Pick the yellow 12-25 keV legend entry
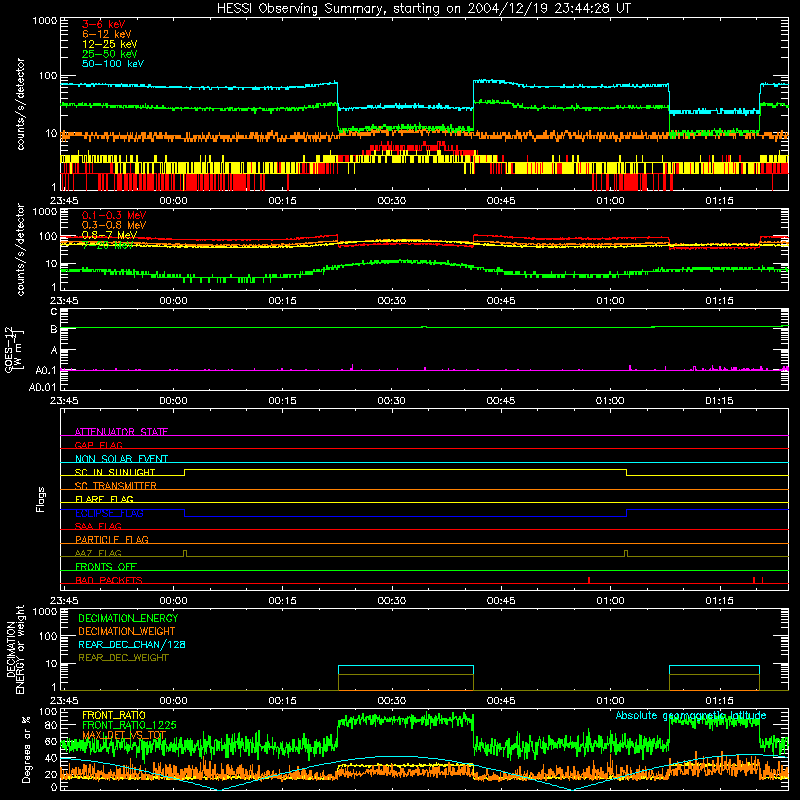 109,44
